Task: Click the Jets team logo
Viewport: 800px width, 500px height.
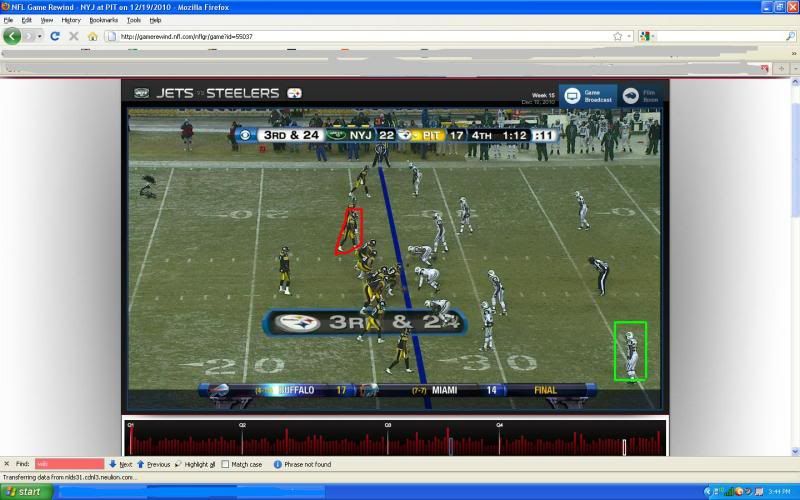Action: (141, 93)
